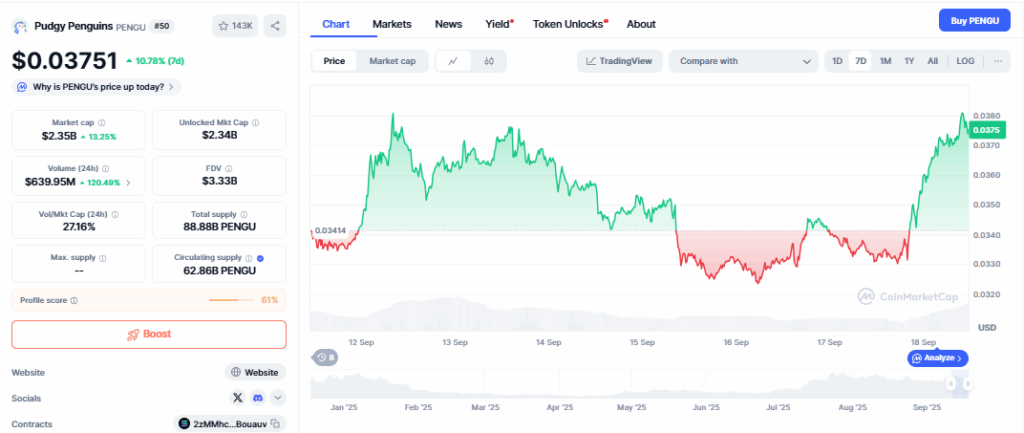Click the events history icon below chart
This screenshot has width=1024, height=433.
point(324,357)
